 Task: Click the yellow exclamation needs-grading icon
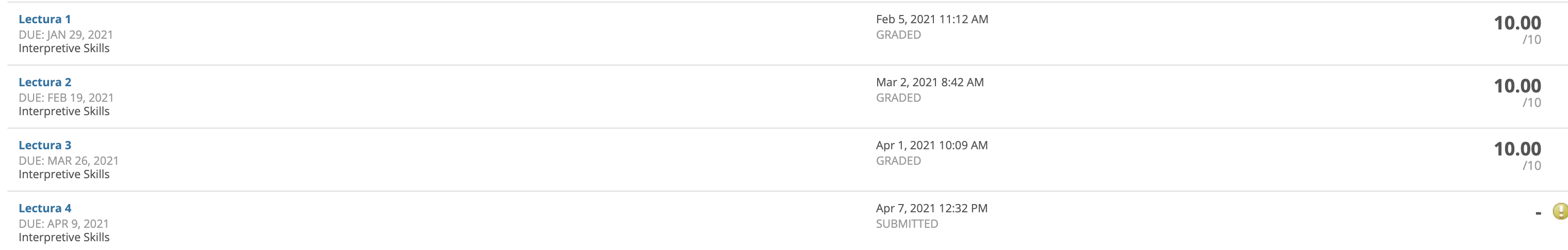tap(1561, 212)
